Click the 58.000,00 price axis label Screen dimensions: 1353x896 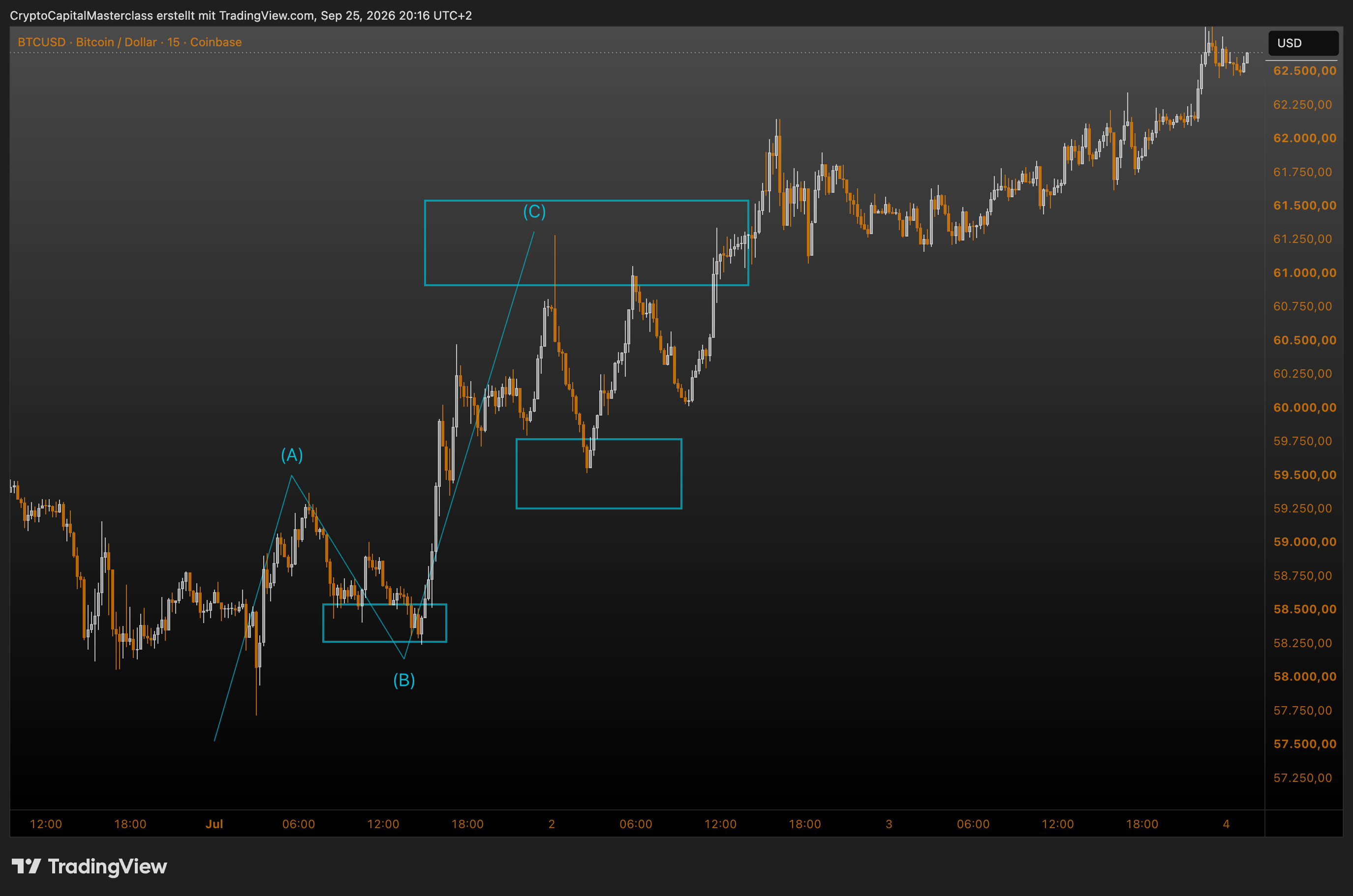coord(1305,677)
